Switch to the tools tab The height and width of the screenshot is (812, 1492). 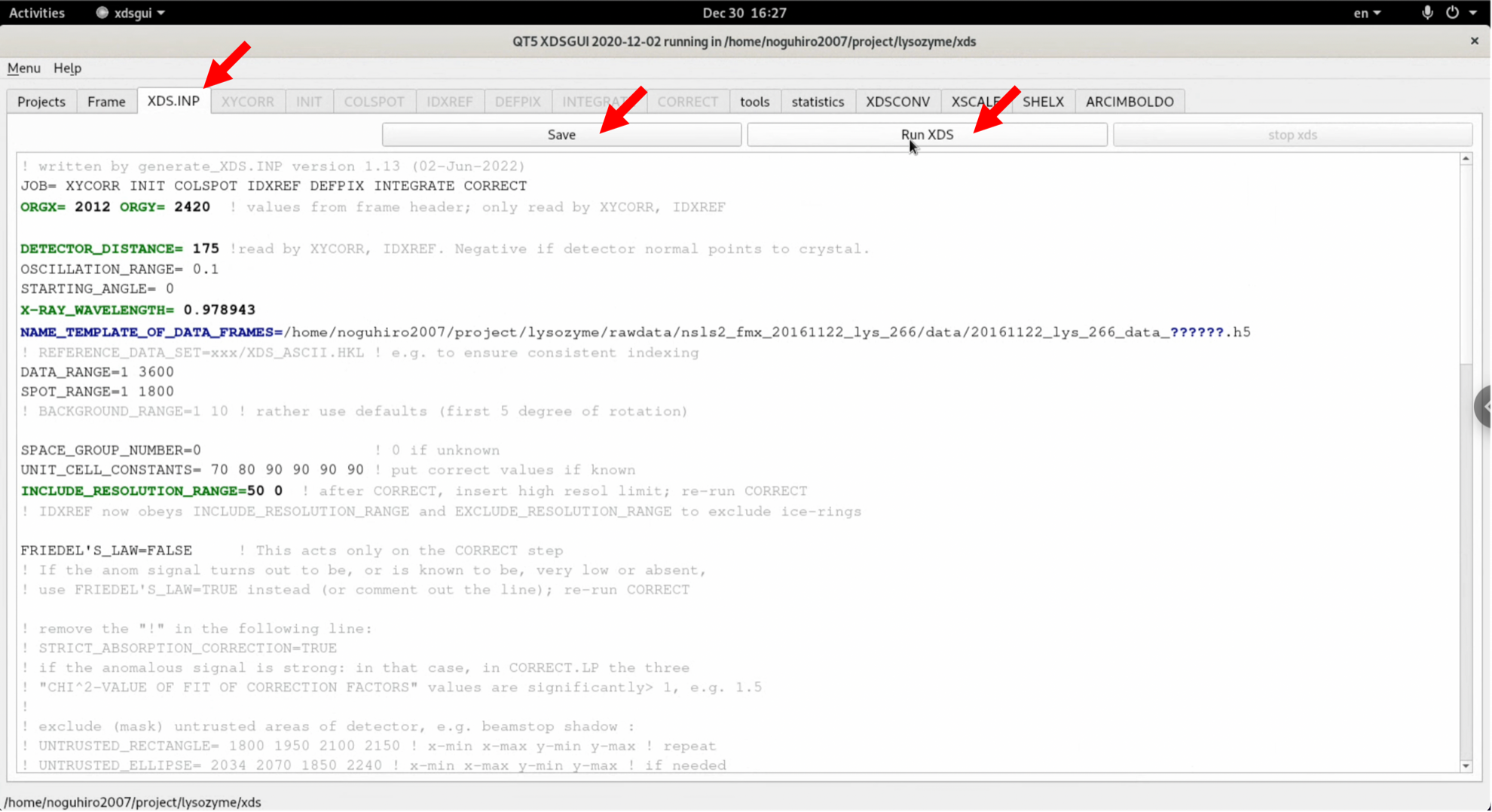754,102
